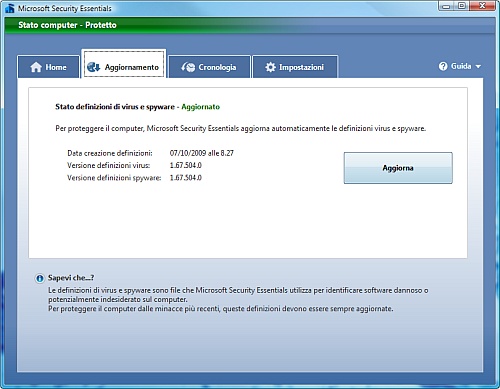Click the Security Essentials title bar icon
Viewport: 500px width, 389px height.
10,8
